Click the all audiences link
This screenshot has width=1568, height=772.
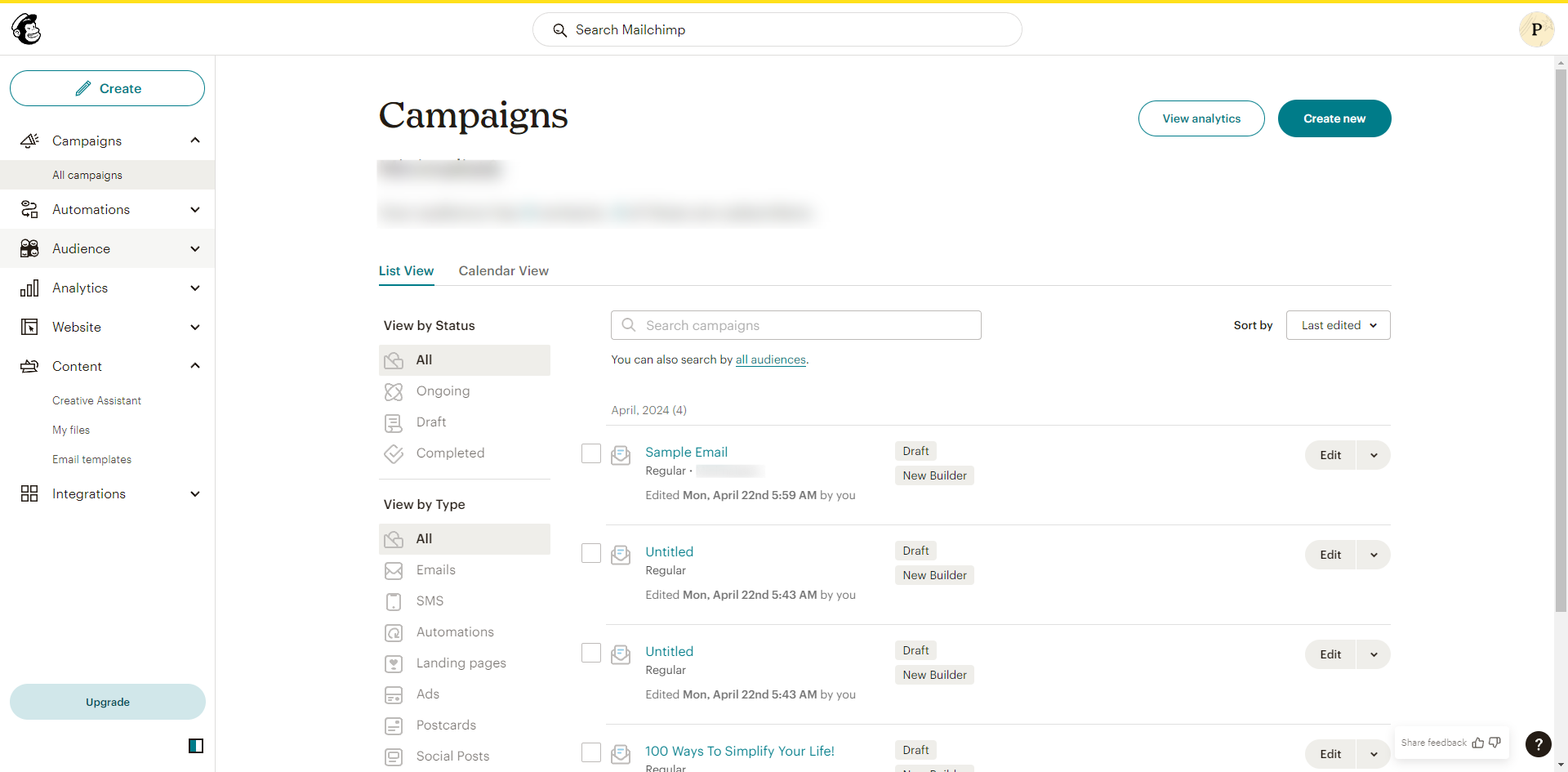[770, 359]
